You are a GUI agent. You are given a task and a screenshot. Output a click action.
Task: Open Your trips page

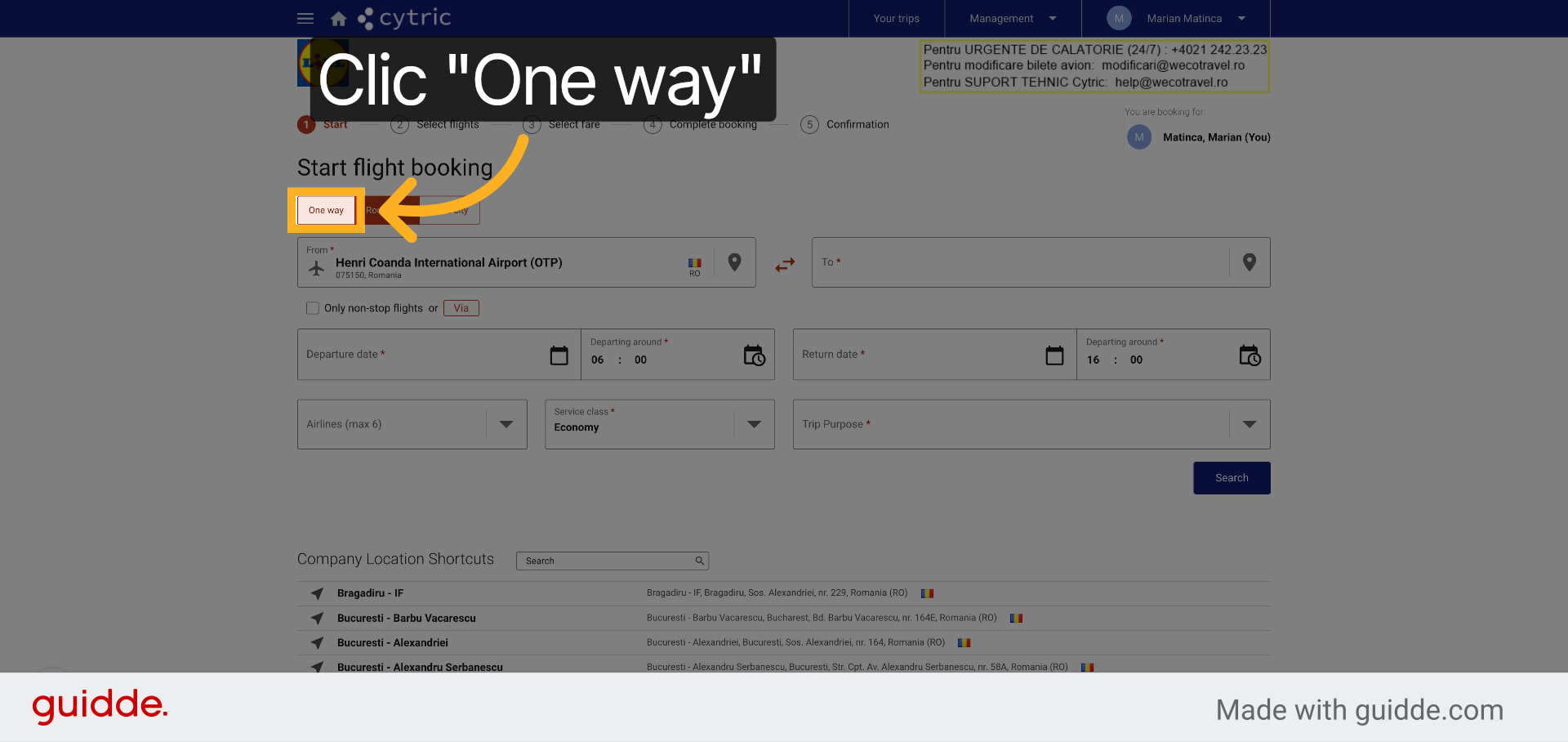point(896,18)
